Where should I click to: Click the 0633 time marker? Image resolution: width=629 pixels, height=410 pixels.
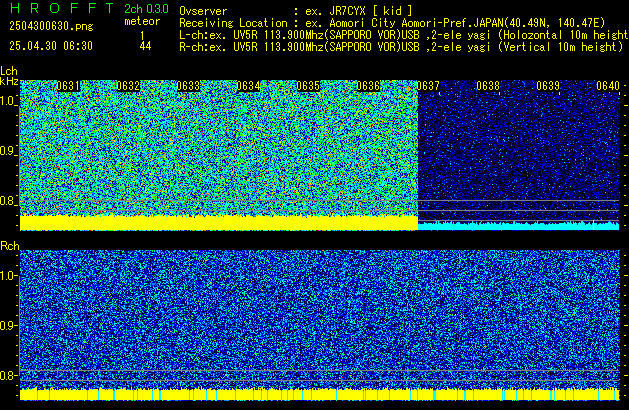click(188, 86)
